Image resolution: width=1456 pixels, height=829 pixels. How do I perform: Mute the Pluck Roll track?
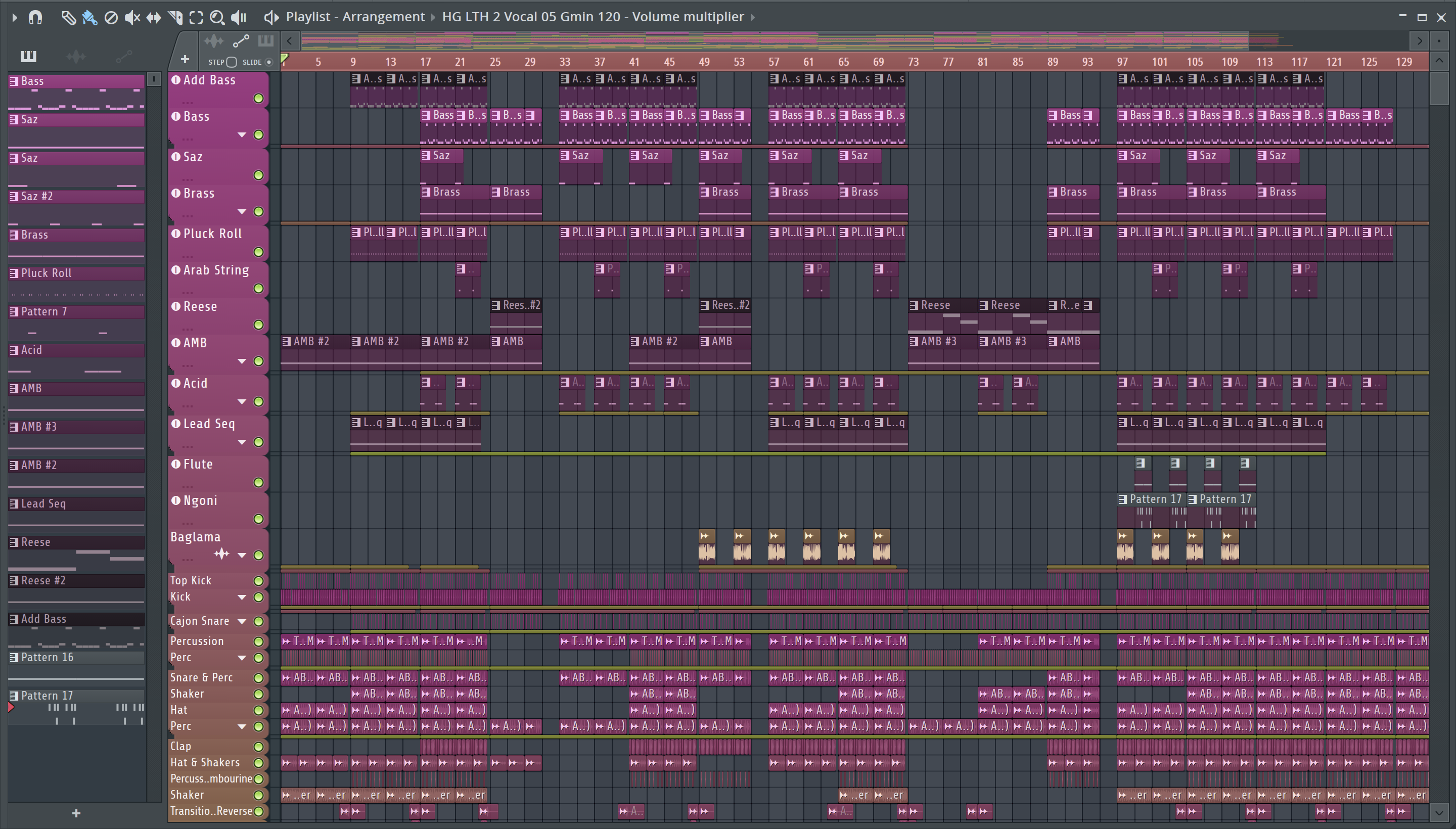258,252
